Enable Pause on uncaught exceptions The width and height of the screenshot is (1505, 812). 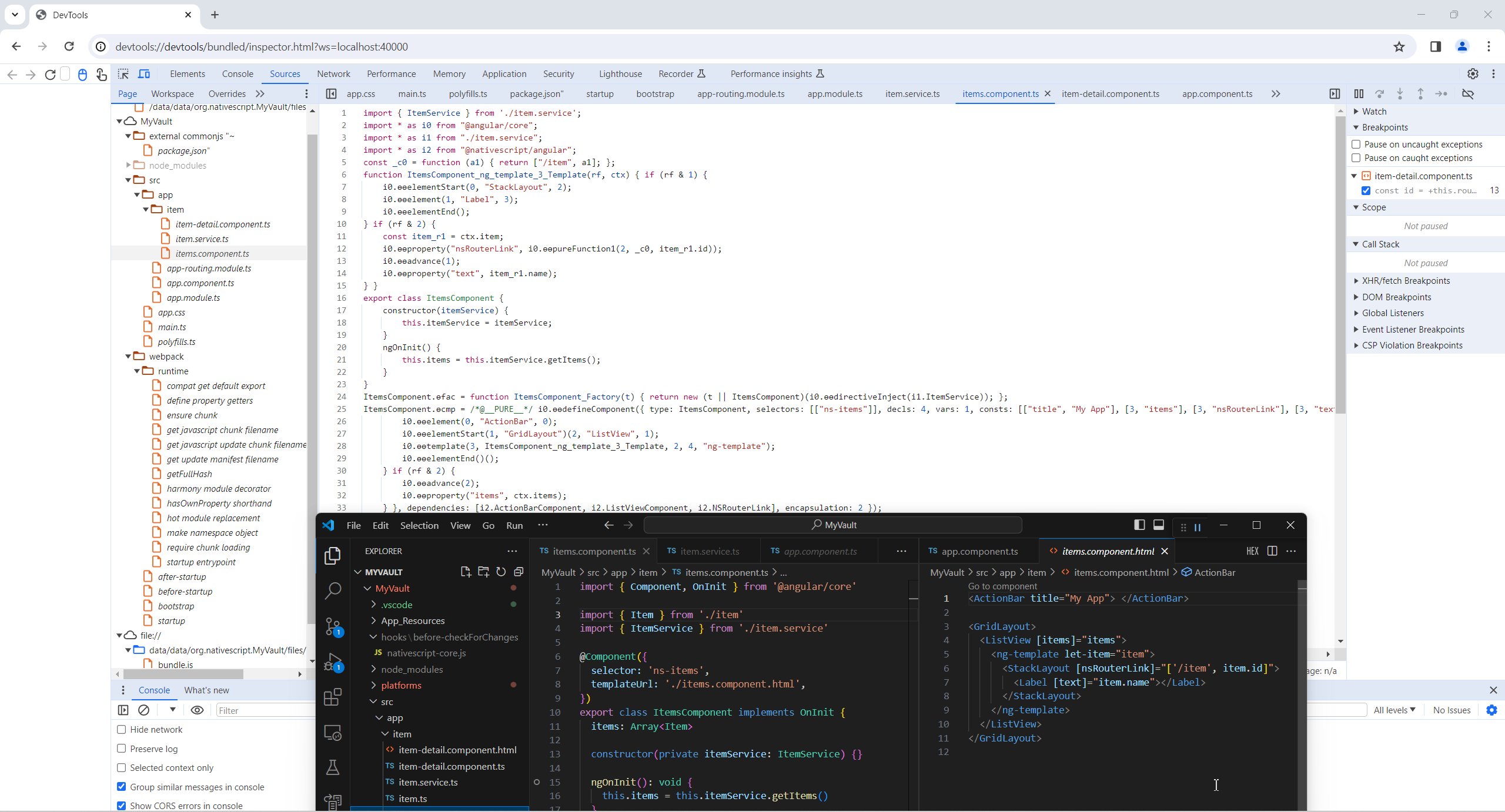point(1356,145)
